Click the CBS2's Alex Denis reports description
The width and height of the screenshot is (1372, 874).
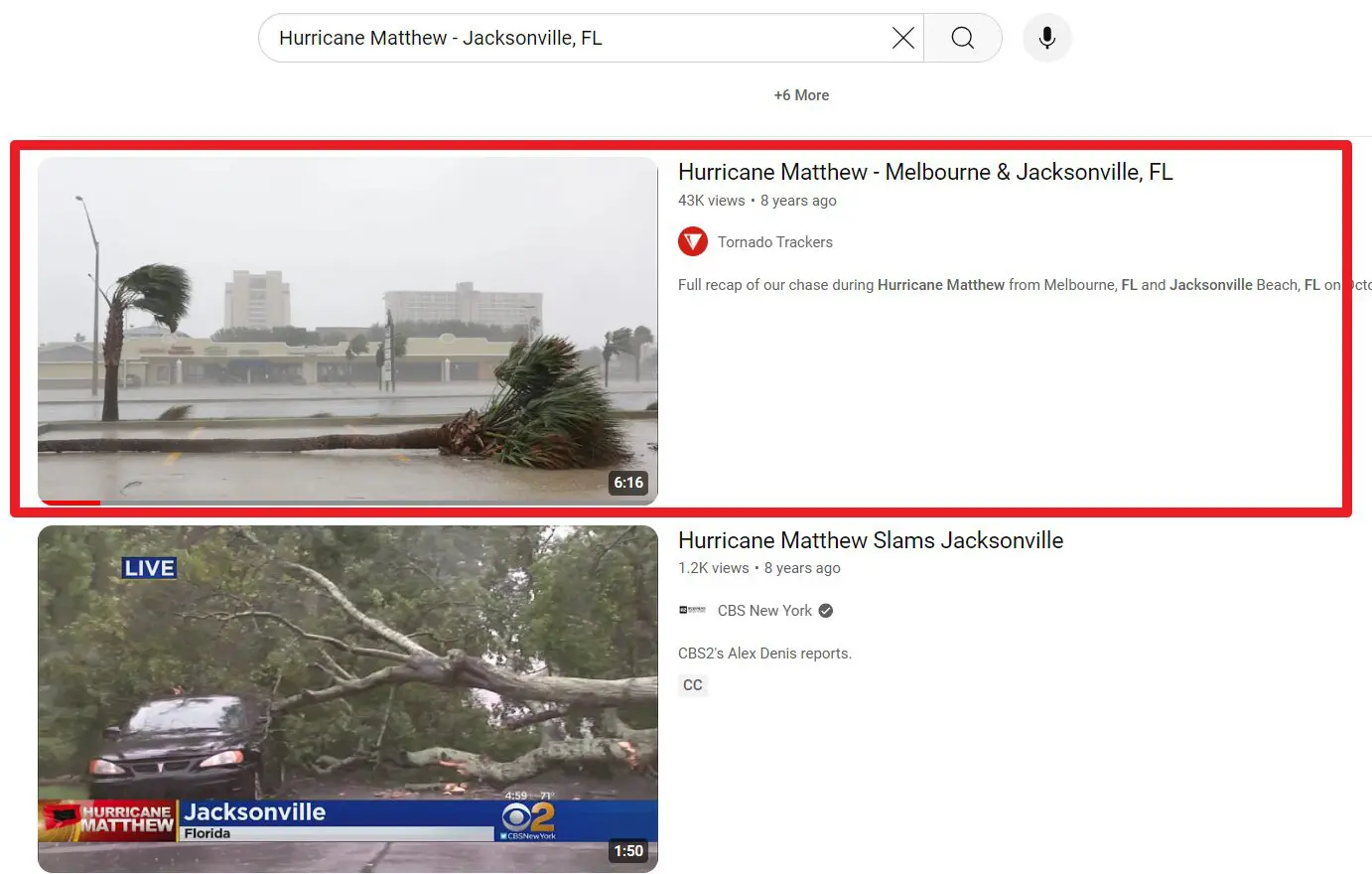764,654
